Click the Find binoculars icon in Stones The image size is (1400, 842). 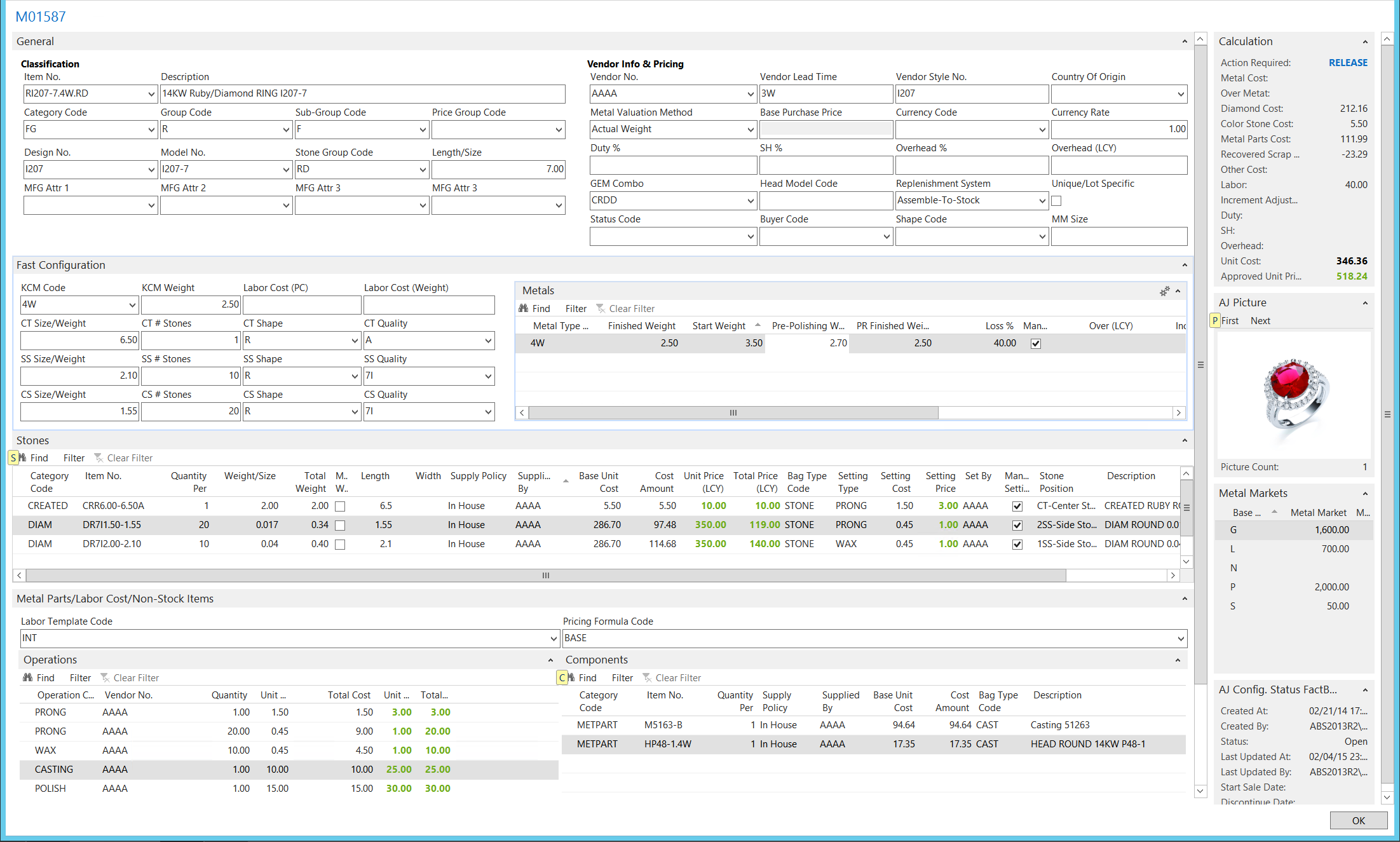(x=22, y=458)
